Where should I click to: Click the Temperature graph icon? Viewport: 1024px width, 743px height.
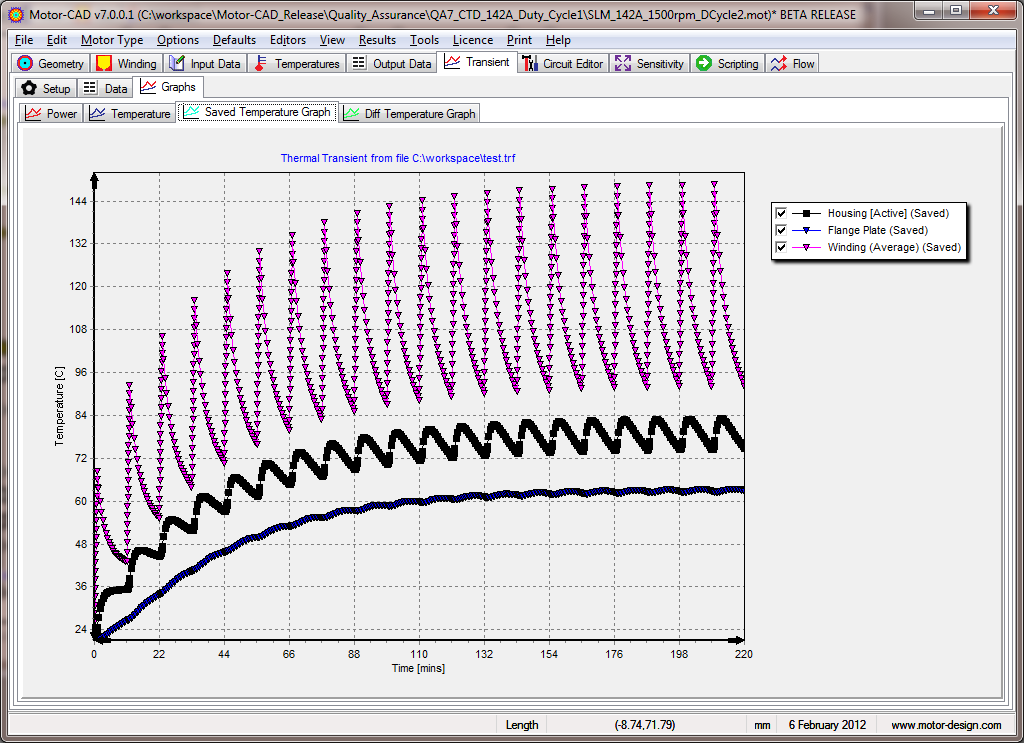tap(97, 113)
